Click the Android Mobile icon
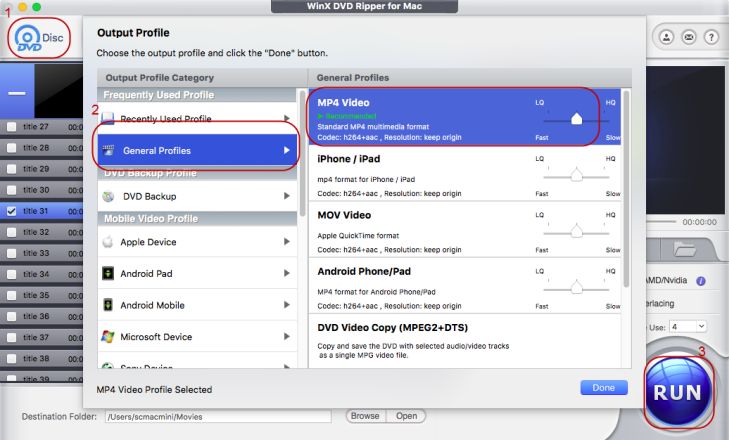Viewport: 729px width, 440px height. point(108,305)
